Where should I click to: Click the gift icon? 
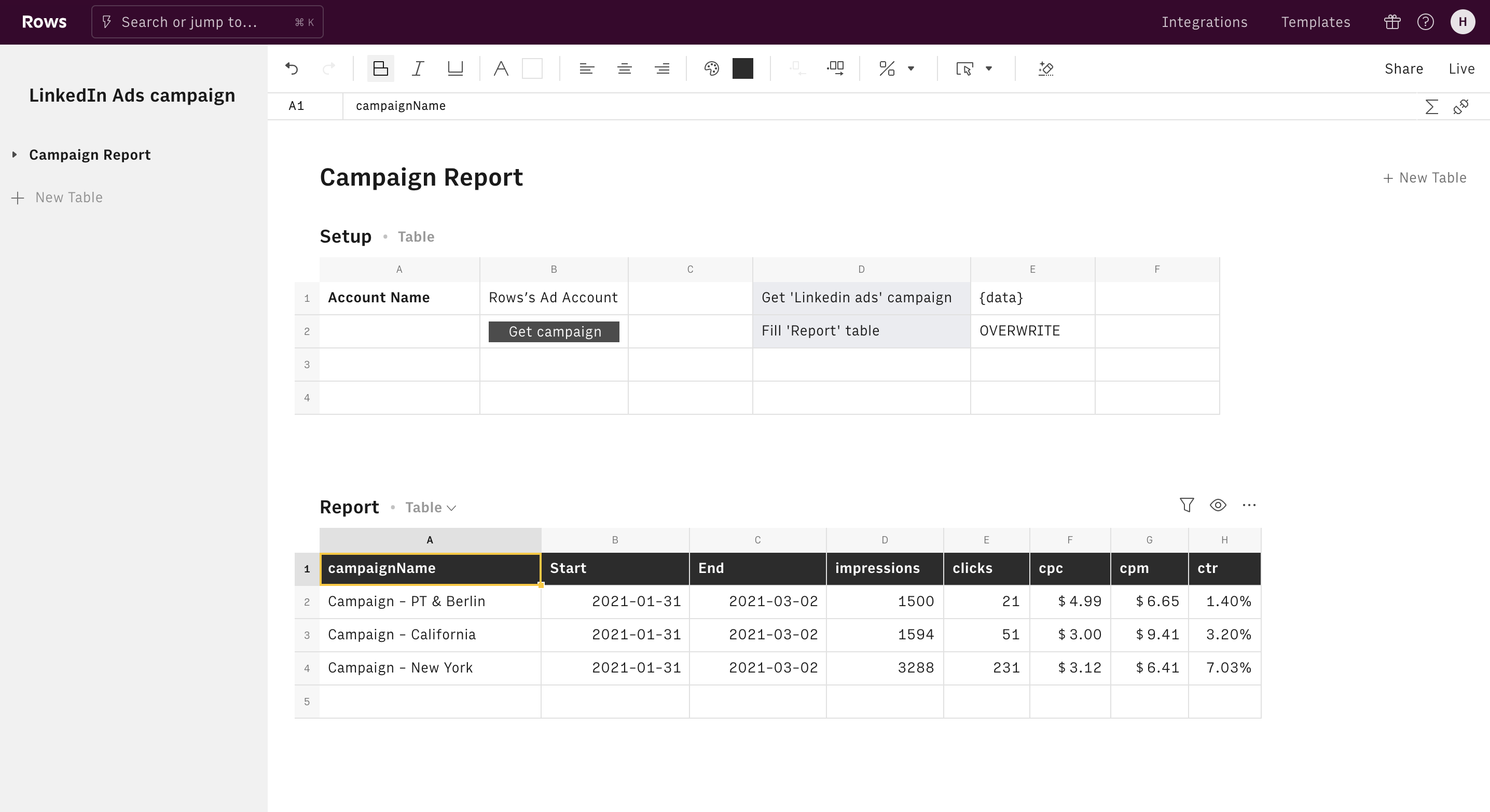coord(1392,22)
